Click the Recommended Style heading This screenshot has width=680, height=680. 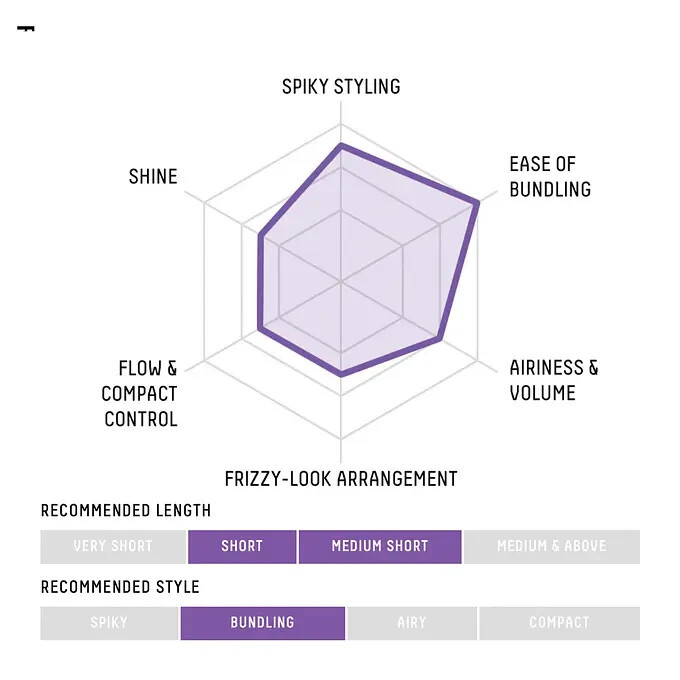coord(120,587)
